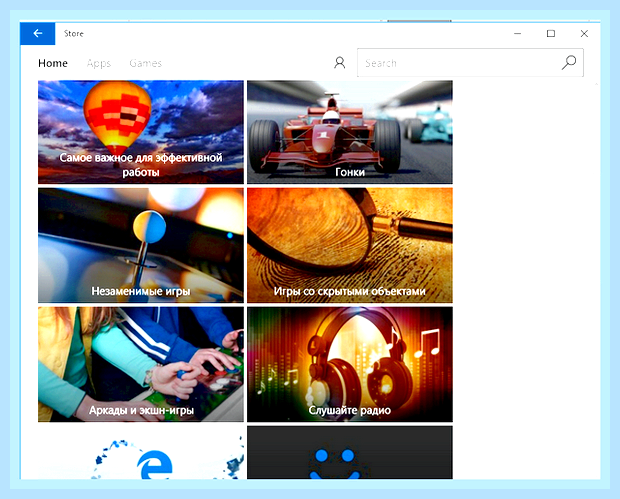This screenshot has width=620, height=499.
Task: Switch to the Apps tab
Action: [99, 63]
